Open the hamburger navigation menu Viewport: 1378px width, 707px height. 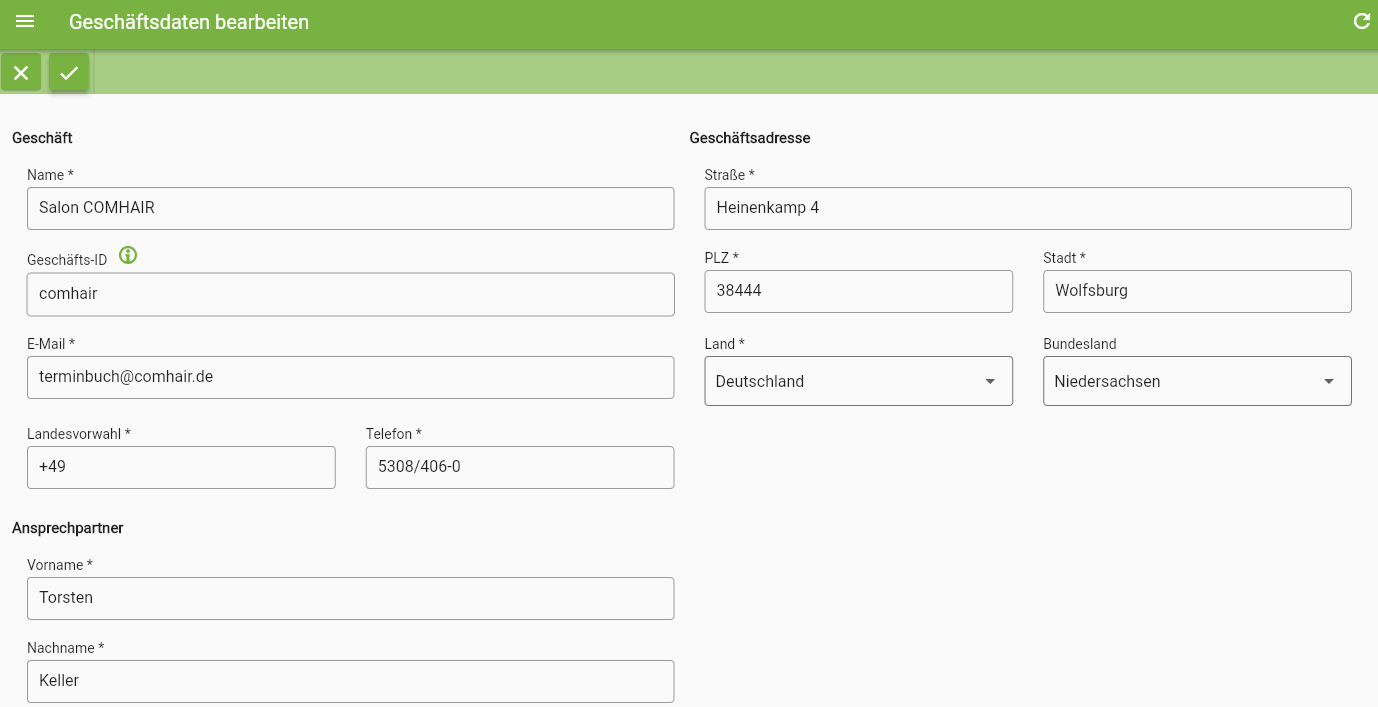(25, 22)
